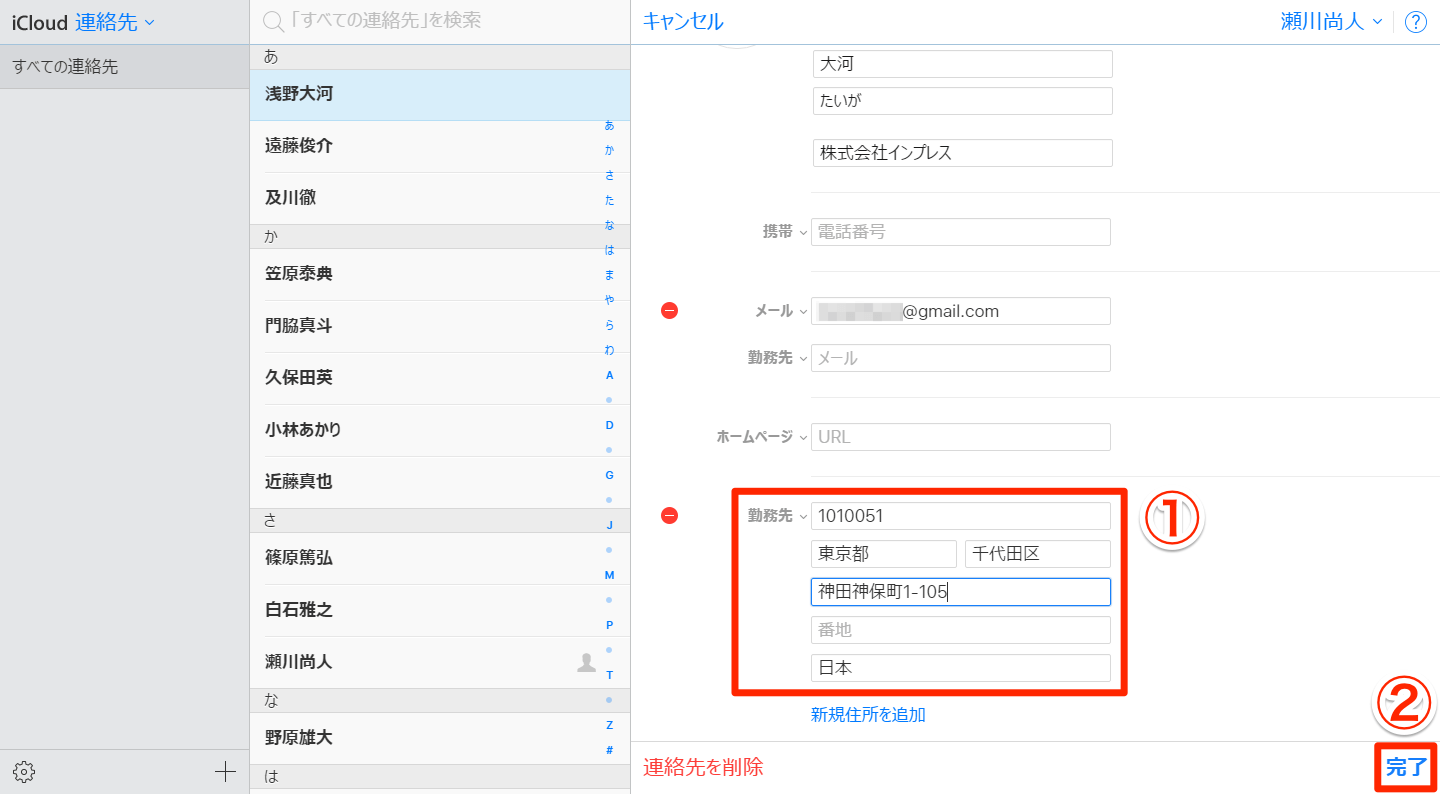This screenshot has height=794, width=1440.
Task: Select contact 瀬川尚人 in the list
Action: coord(440,662)
